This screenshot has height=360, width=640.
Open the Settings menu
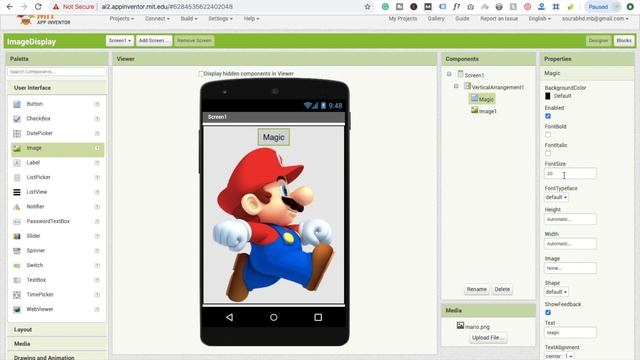(x=220, y=19)
